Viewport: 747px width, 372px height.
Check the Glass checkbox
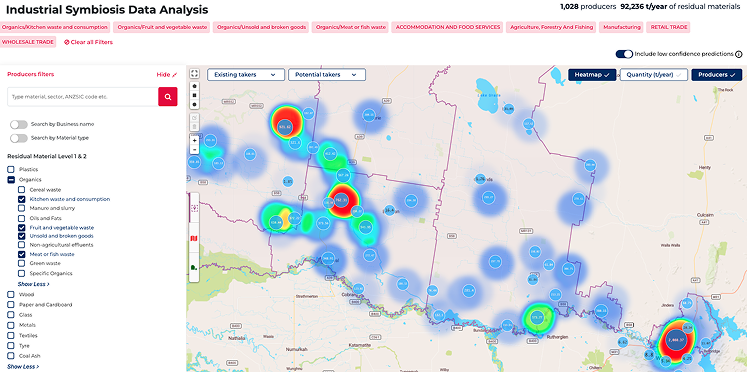pos(10,315)
